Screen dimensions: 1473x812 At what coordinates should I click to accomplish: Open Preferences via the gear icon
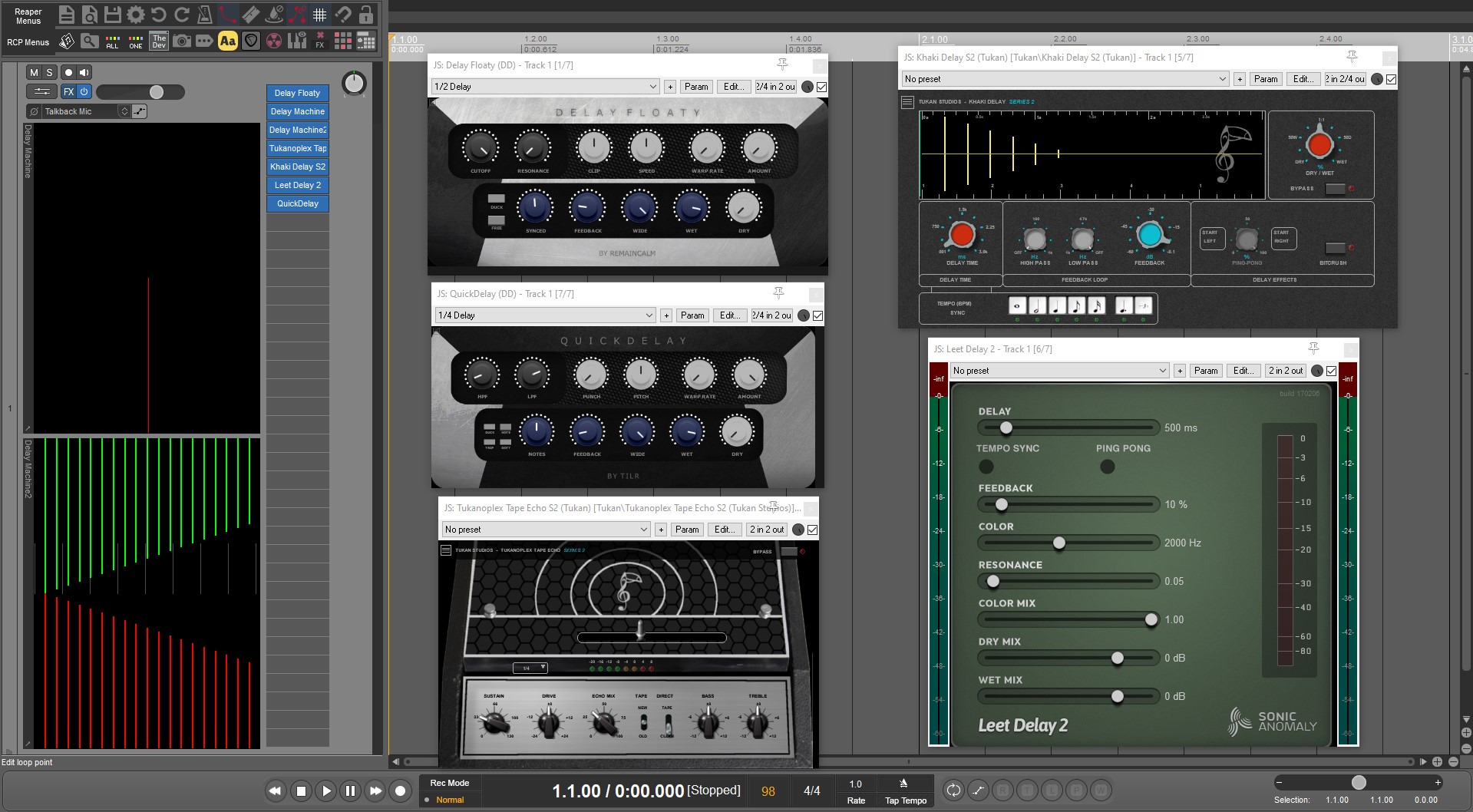[x=136, y=14]
